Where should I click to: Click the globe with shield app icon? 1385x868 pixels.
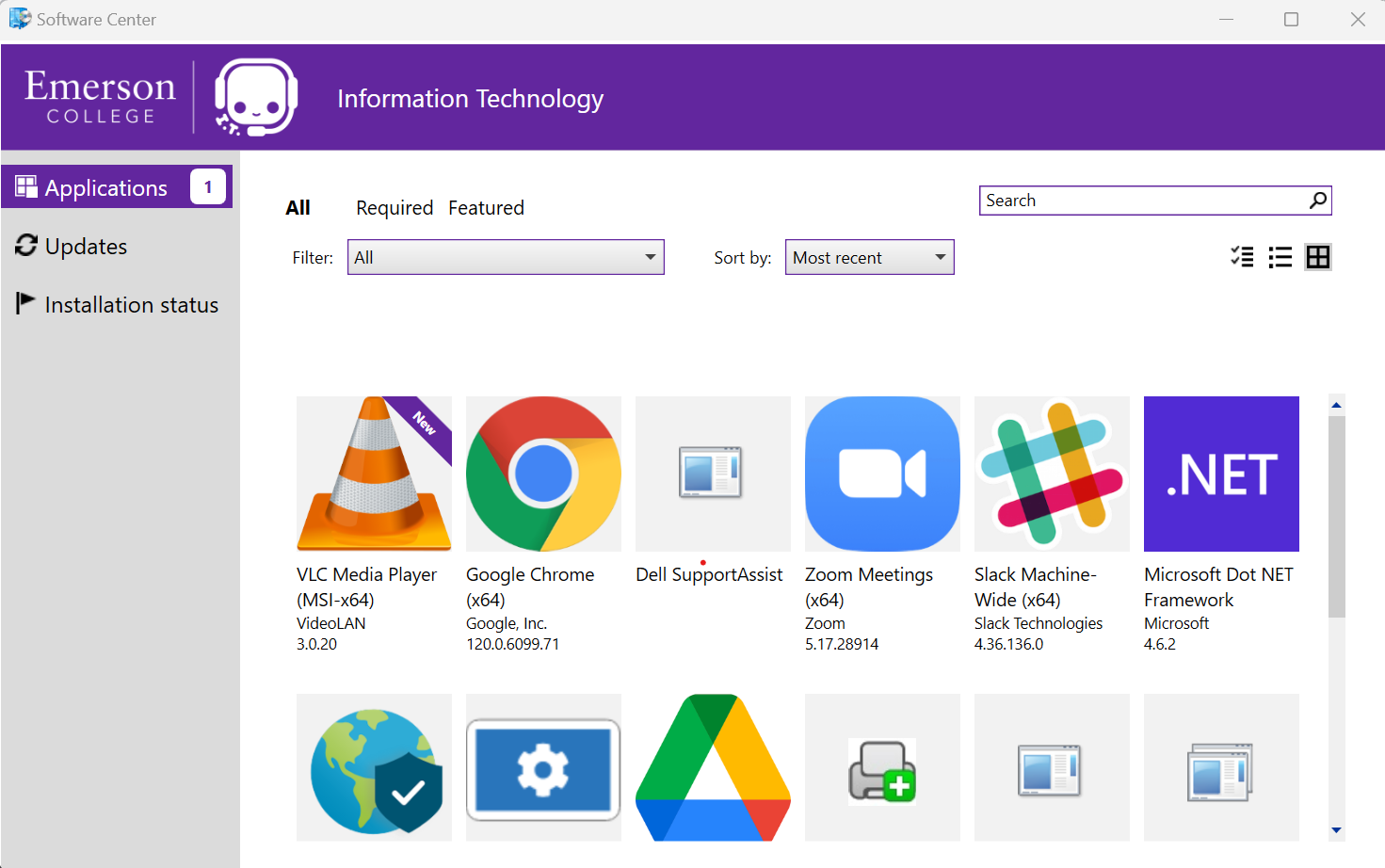[x=374, y=767]
